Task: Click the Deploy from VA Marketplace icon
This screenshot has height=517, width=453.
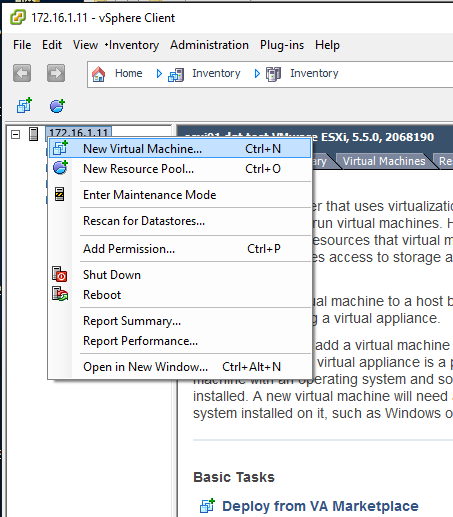Action: tap(207, 506)
